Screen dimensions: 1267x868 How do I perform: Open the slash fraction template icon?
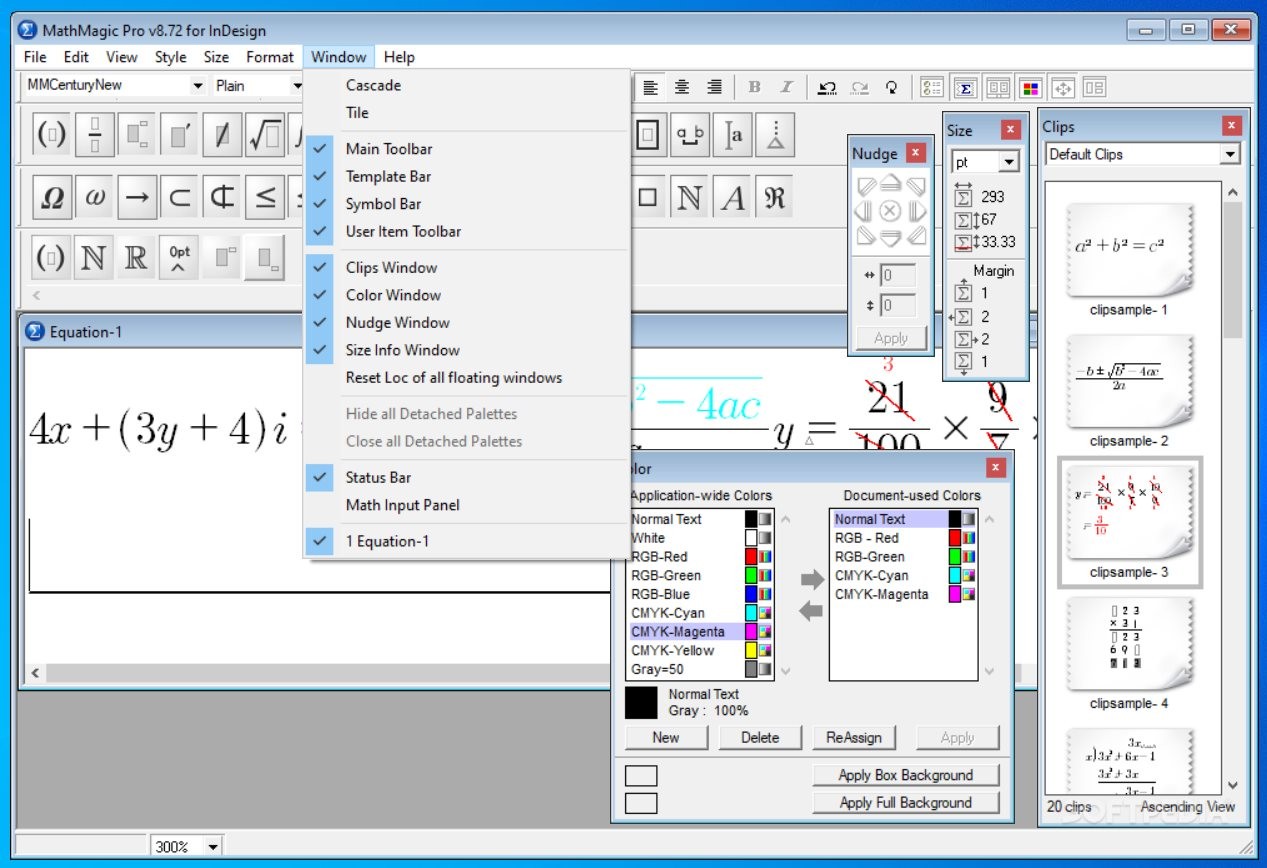[222, 136]
